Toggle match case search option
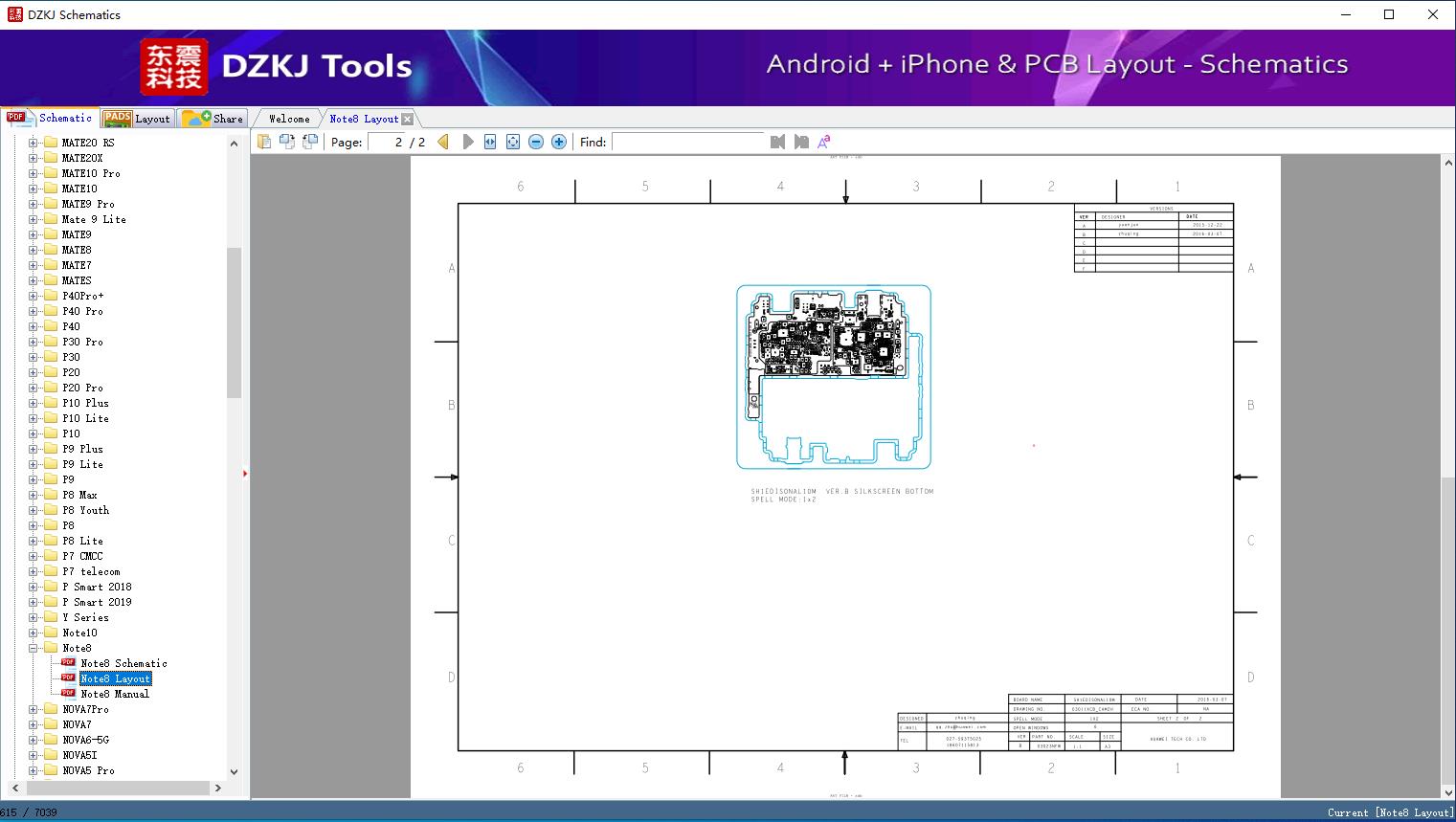Screen dimensions: 1456x822 824,142
